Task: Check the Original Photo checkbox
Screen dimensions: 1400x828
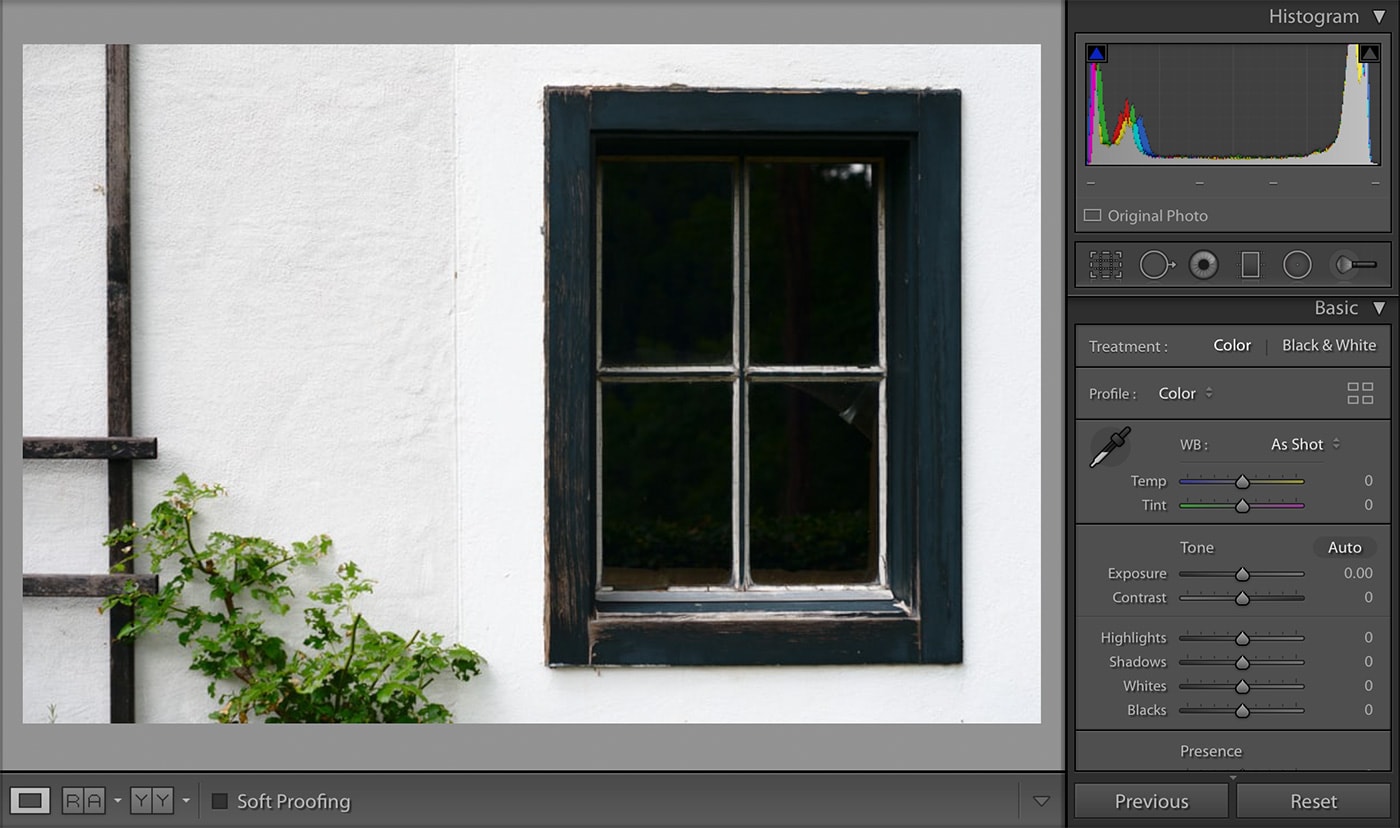Action: (1092, 215)
